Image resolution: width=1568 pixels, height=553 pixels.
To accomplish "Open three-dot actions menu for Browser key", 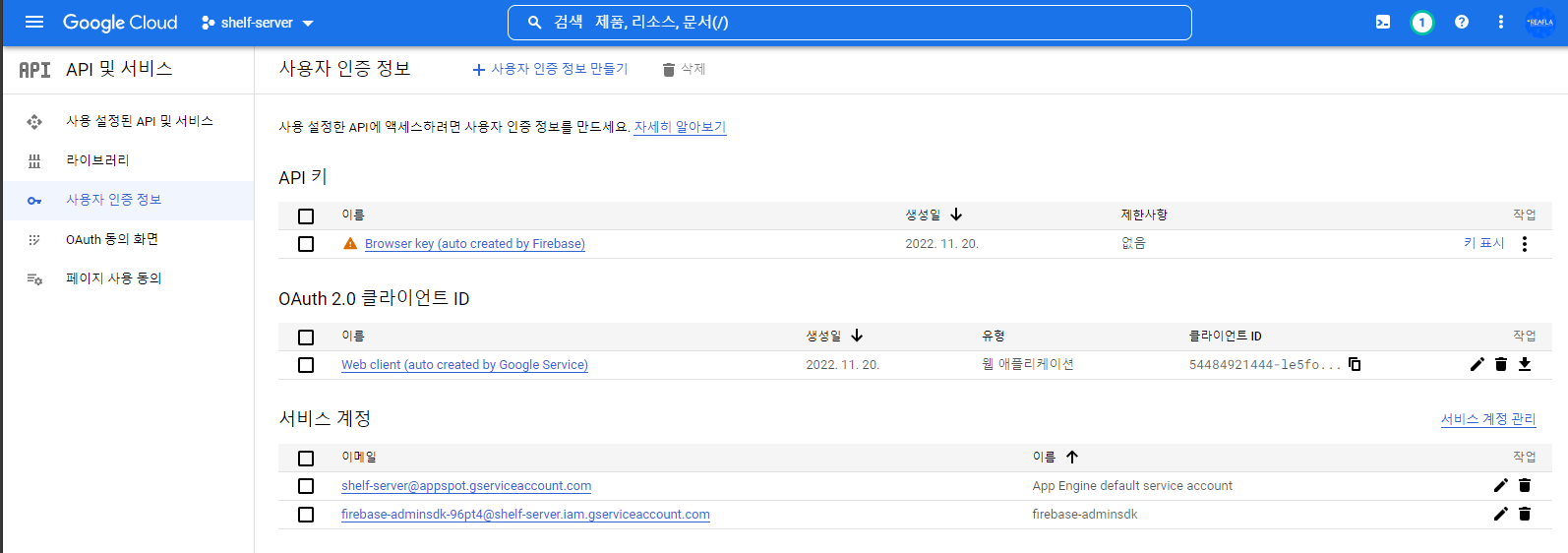I will (1525, 244).
